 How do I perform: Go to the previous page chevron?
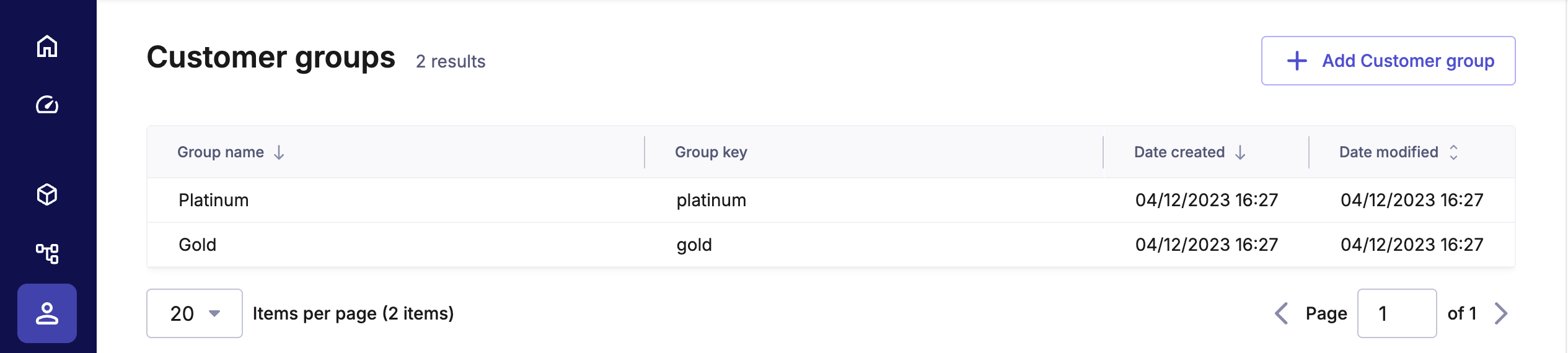point(1282,313)
